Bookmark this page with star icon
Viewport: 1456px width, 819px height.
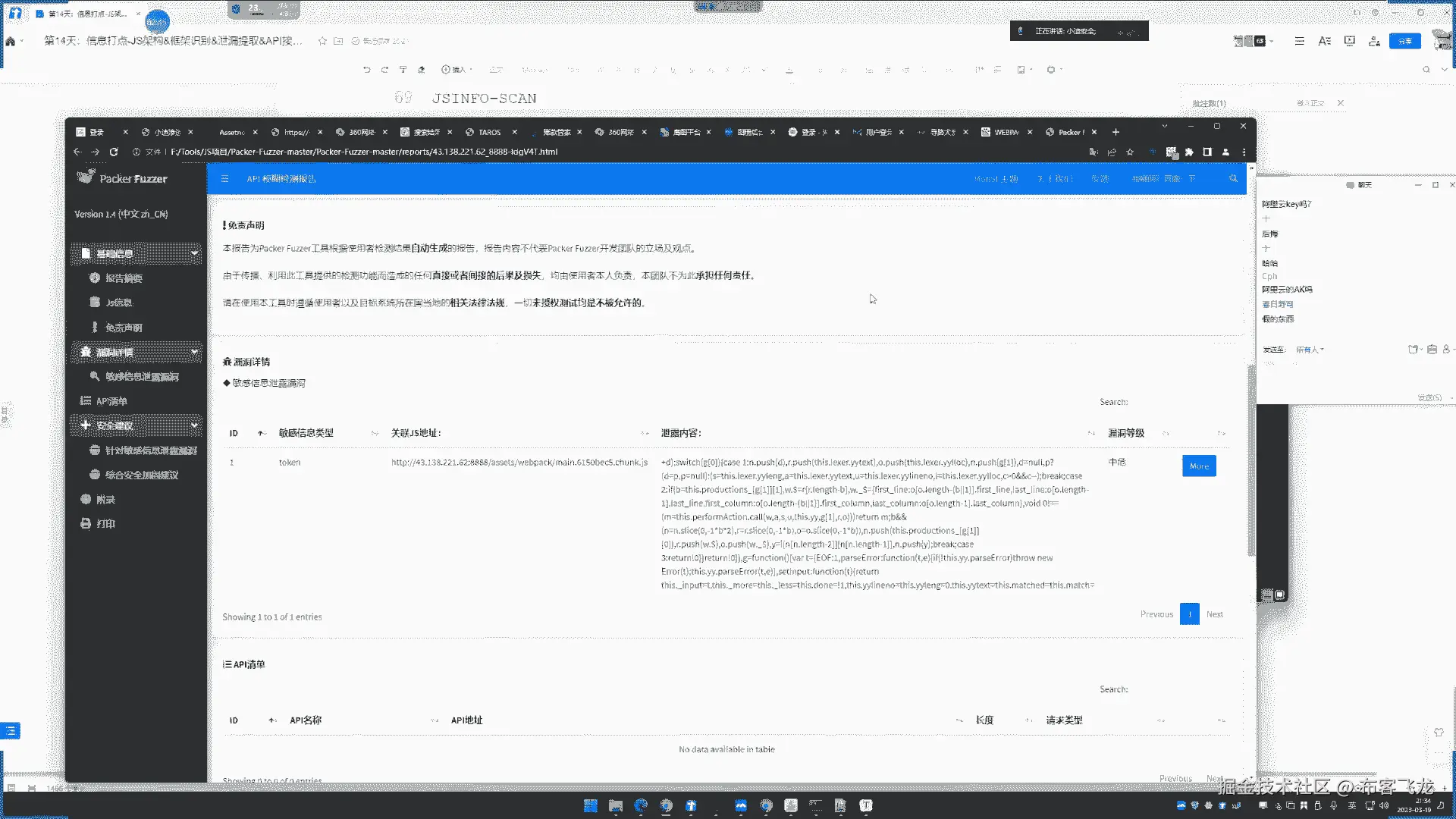tap(1130, 152)
